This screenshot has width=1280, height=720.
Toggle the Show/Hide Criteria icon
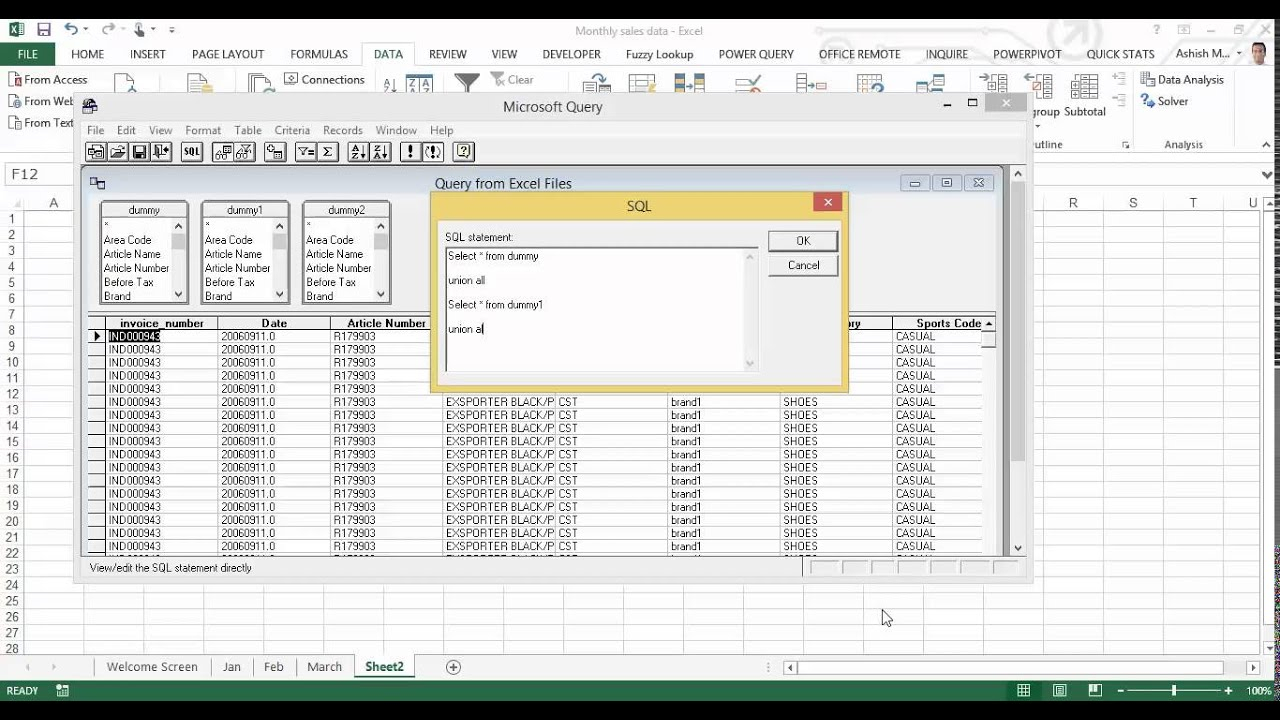coord(245,151)
